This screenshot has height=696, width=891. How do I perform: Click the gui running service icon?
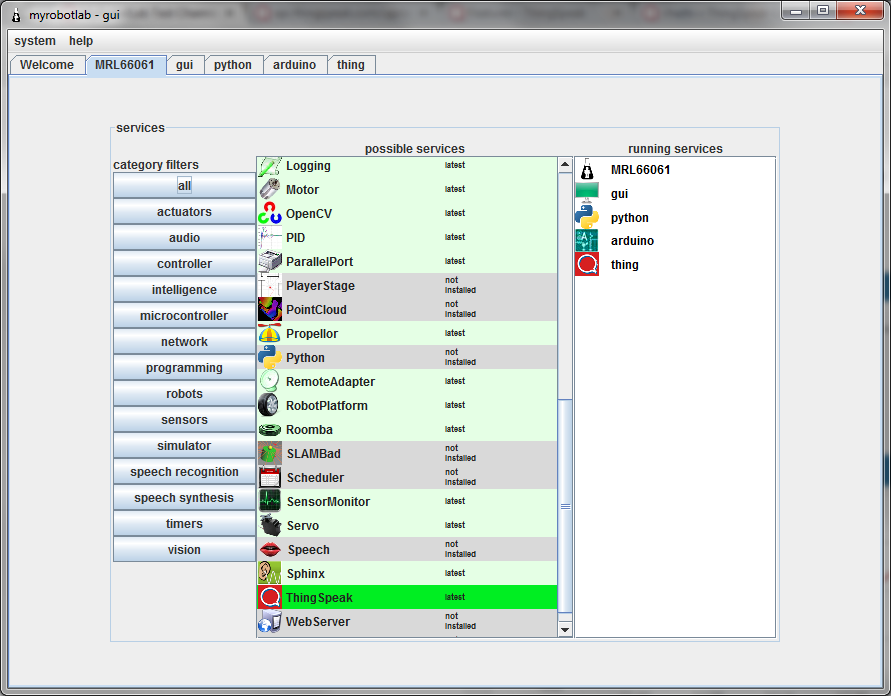tap(587, 193)
